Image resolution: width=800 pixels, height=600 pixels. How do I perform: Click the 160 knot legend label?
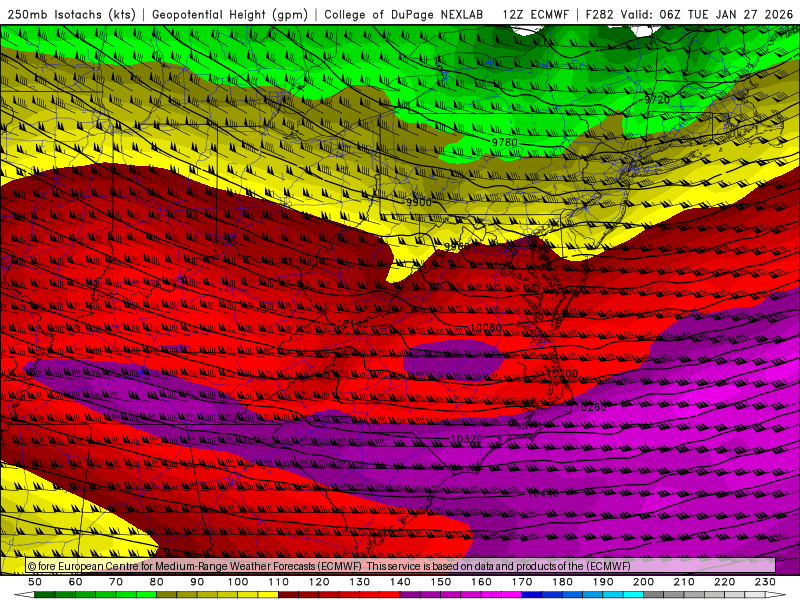[481, 582]
